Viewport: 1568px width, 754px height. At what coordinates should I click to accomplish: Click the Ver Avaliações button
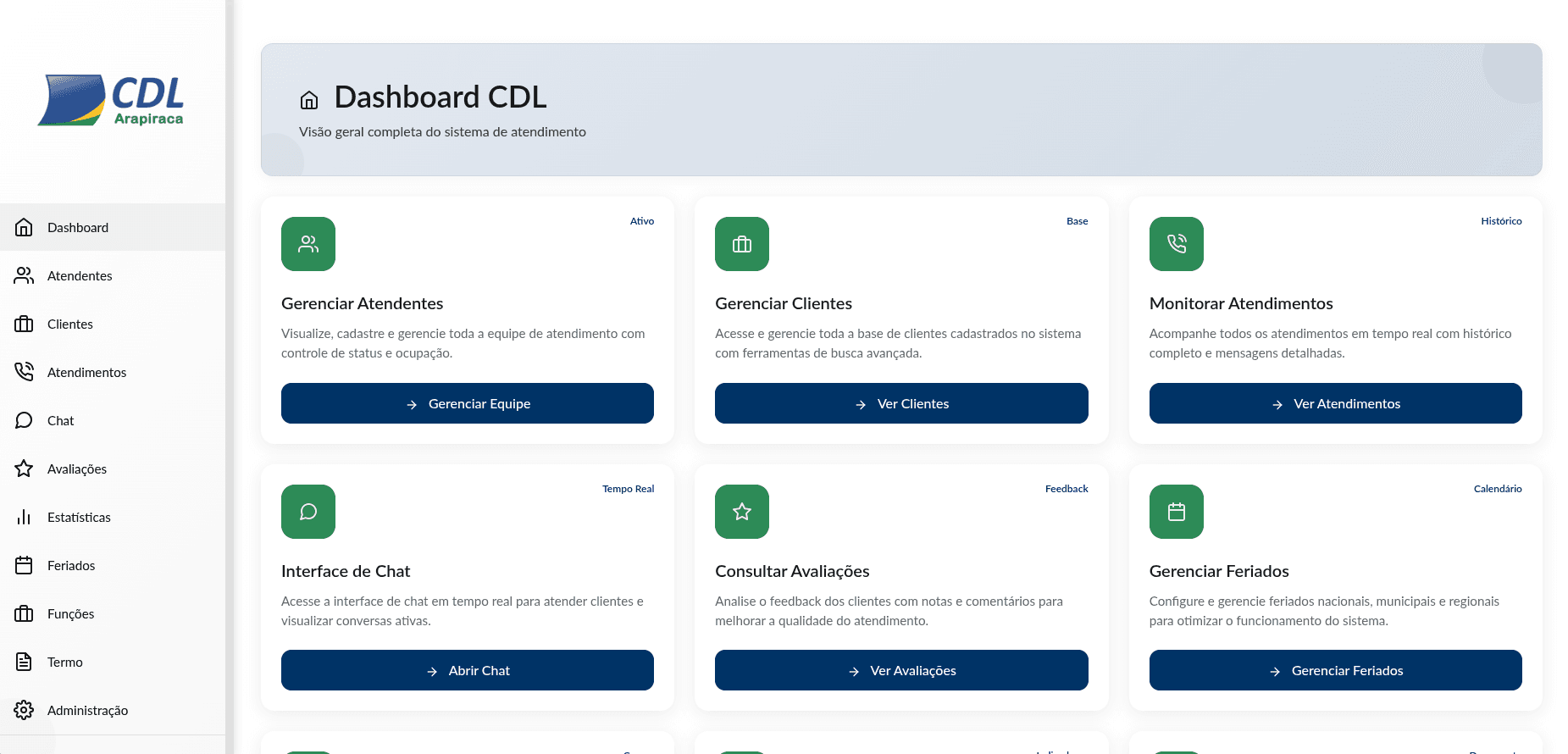901,670
